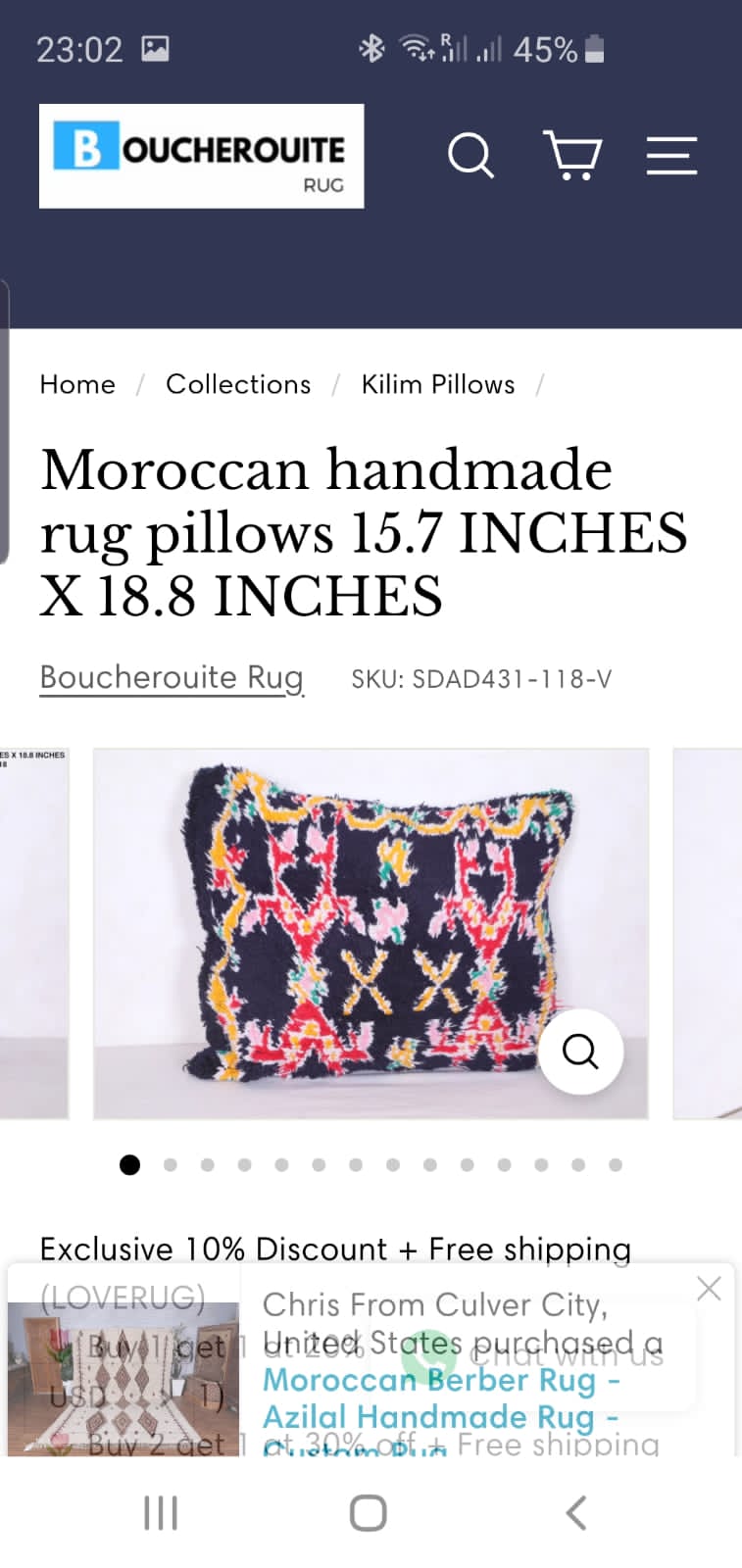Open the rug thumbnail in purchase notification
742x1568 pixels.
pyautogui.click(x=124, y=1379)
